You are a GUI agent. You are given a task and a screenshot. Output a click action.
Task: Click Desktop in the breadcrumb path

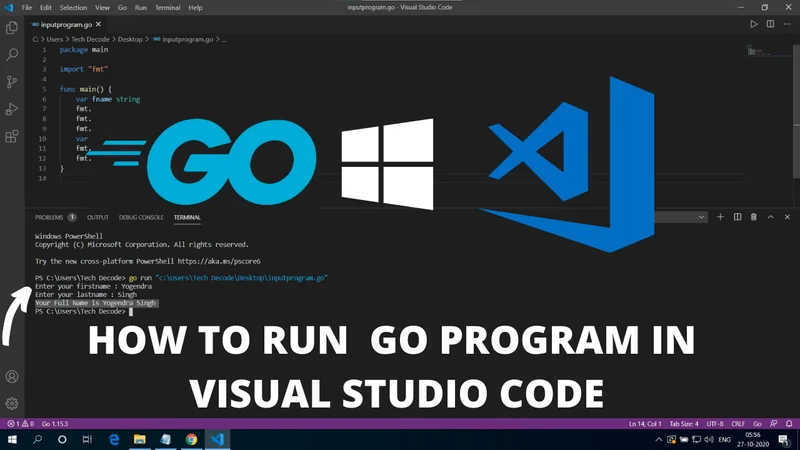130,39
